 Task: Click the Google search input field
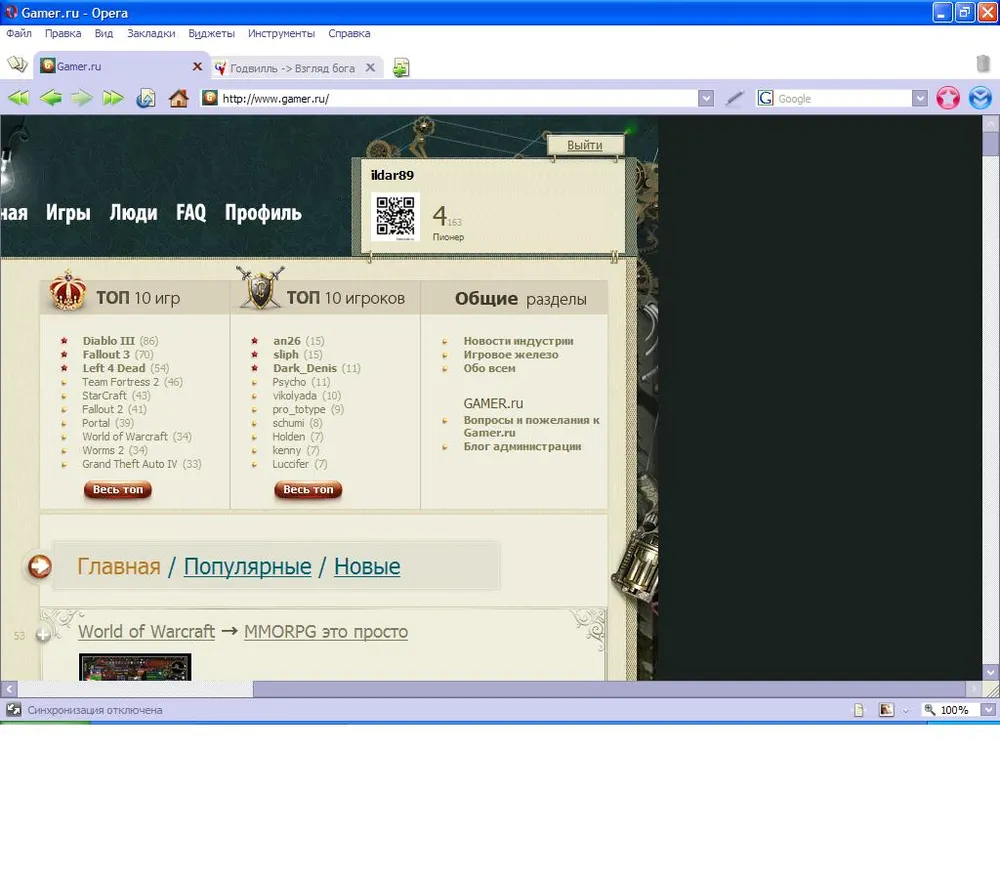tap(843, 98)
